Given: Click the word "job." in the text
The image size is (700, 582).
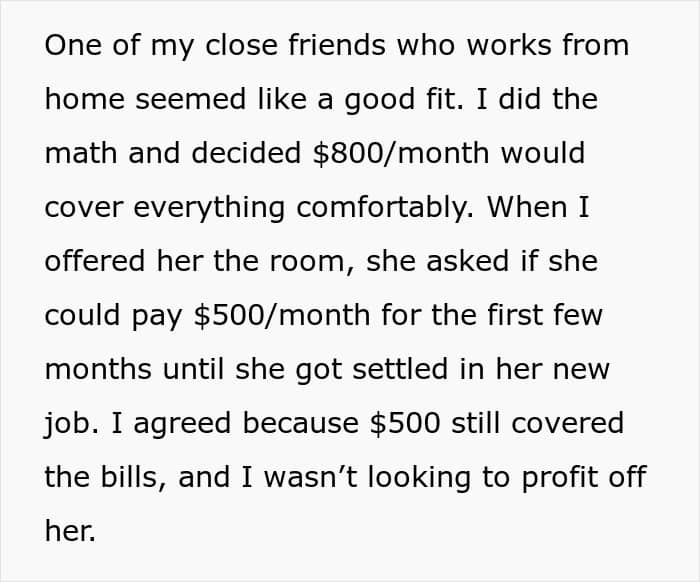Looking at the screenshot, I should pos(71,424).
